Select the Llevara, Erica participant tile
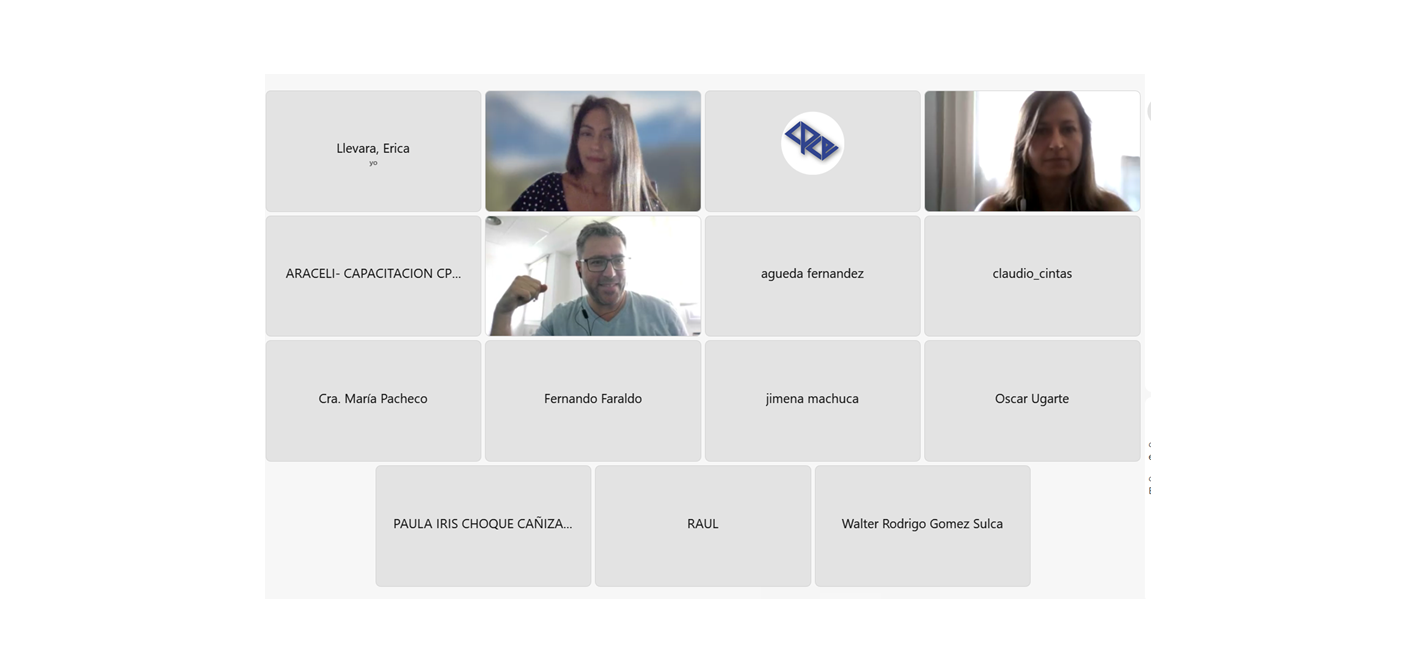Screen dimensions: 1416x672 pos(373,151)
